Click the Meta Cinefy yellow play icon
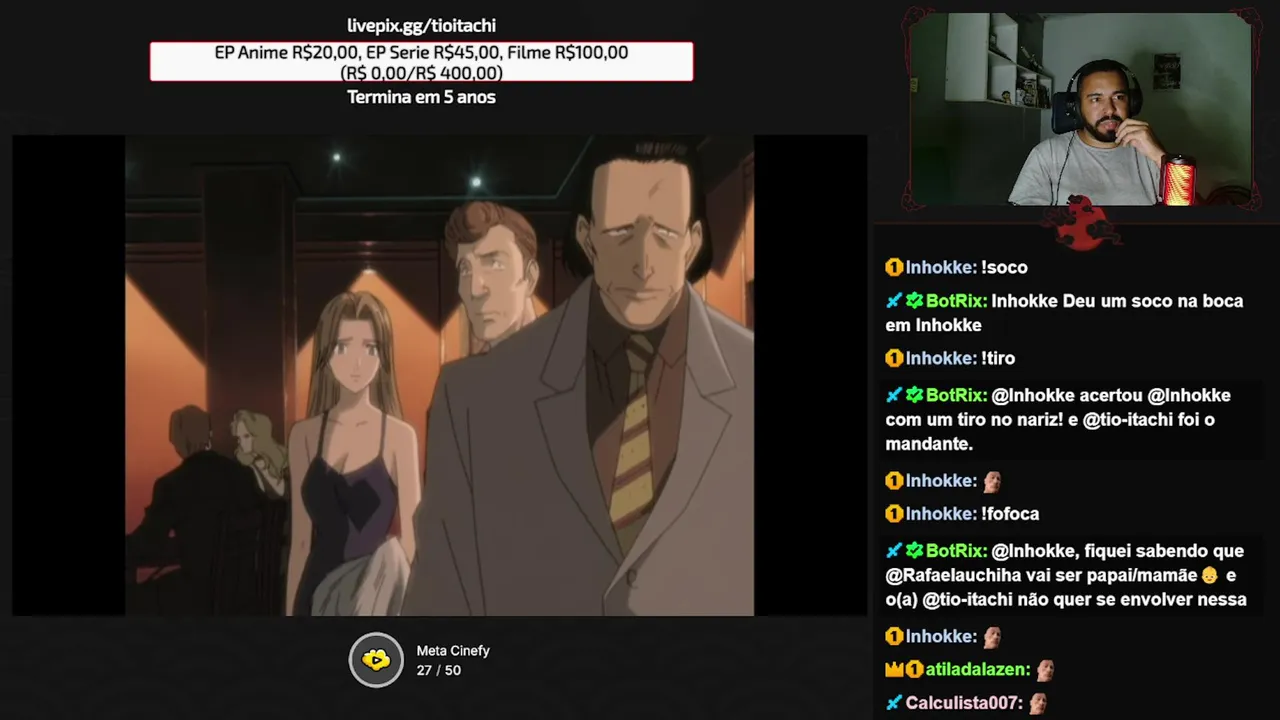The image size is (1280, 720). [376, 660]
